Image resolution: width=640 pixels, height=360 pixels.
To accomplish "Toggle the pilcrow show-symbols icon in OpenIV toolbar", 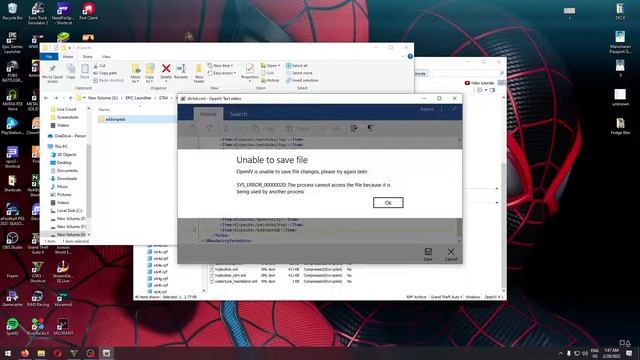I will click(x=370, y=128).
